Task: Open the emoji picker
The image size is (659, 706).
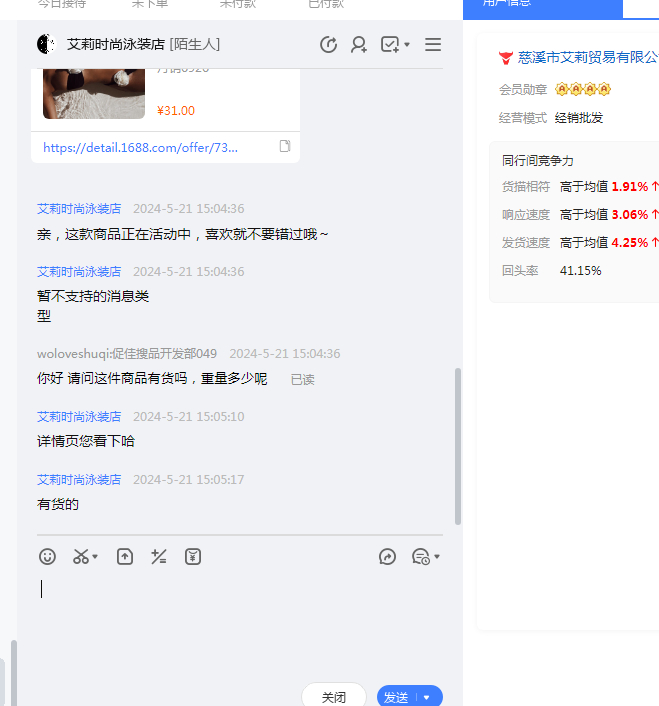Action: tap(47, 557)
